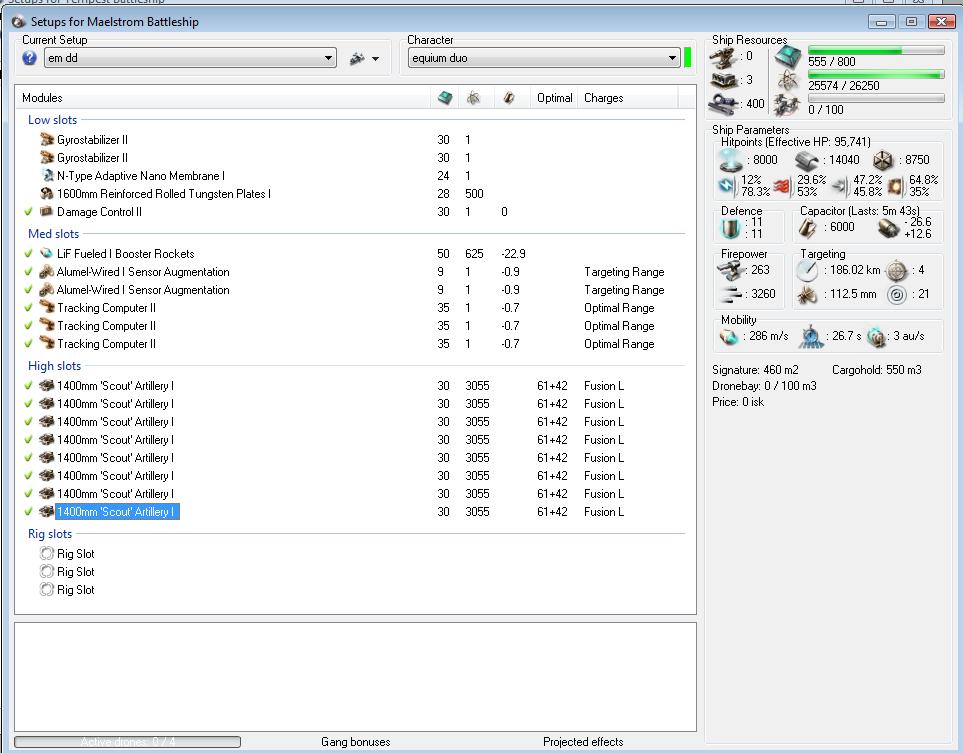Screen dimensions: 963x753
Task: Click the volley damage icon showing 3260
Action: click(731, 294)
